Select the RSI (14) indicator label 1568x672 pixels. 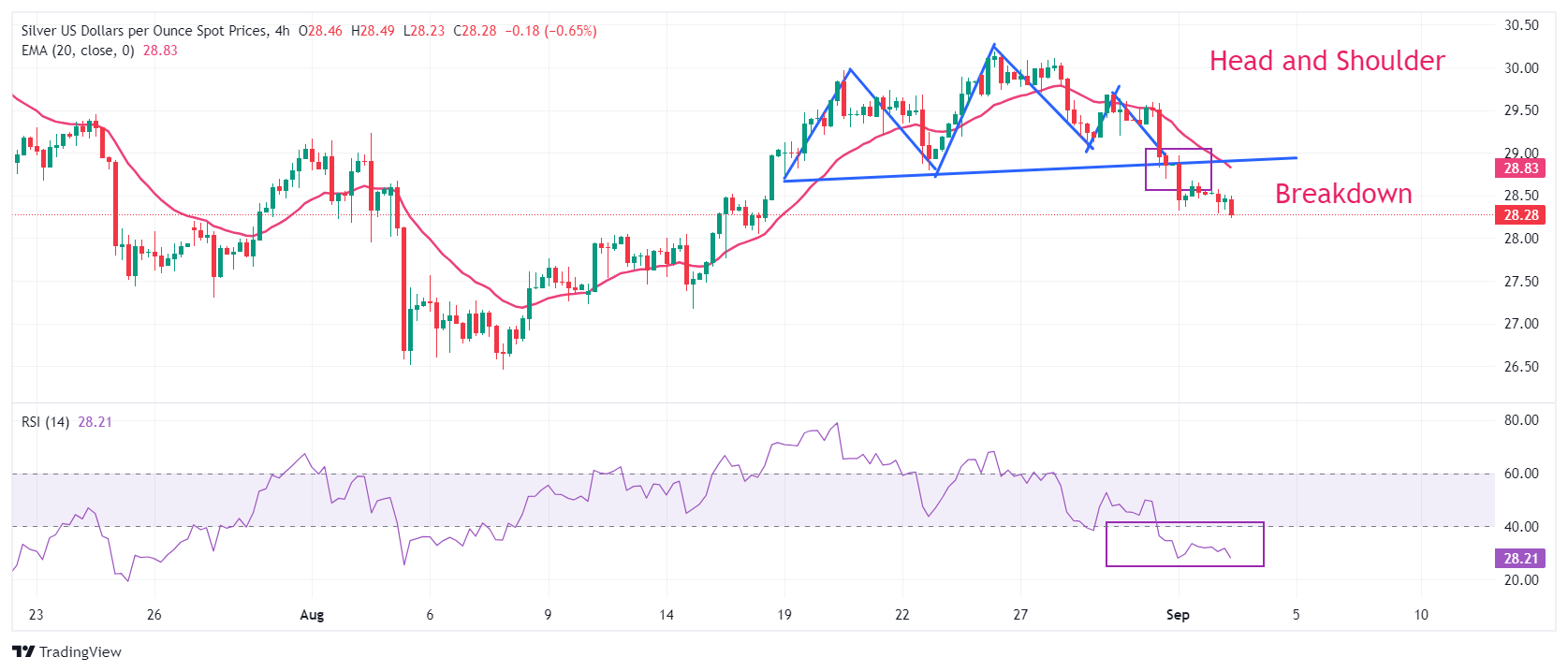(45, 422)
